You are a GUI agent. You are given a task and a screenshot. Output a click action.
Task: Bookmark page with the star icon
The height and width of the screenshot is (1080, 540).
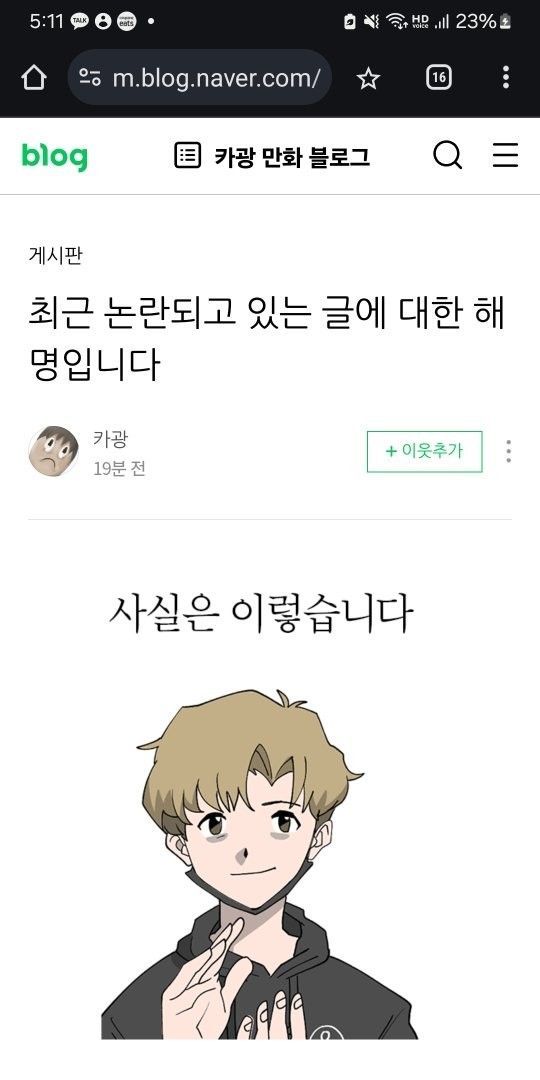click(x=368, y=79)
